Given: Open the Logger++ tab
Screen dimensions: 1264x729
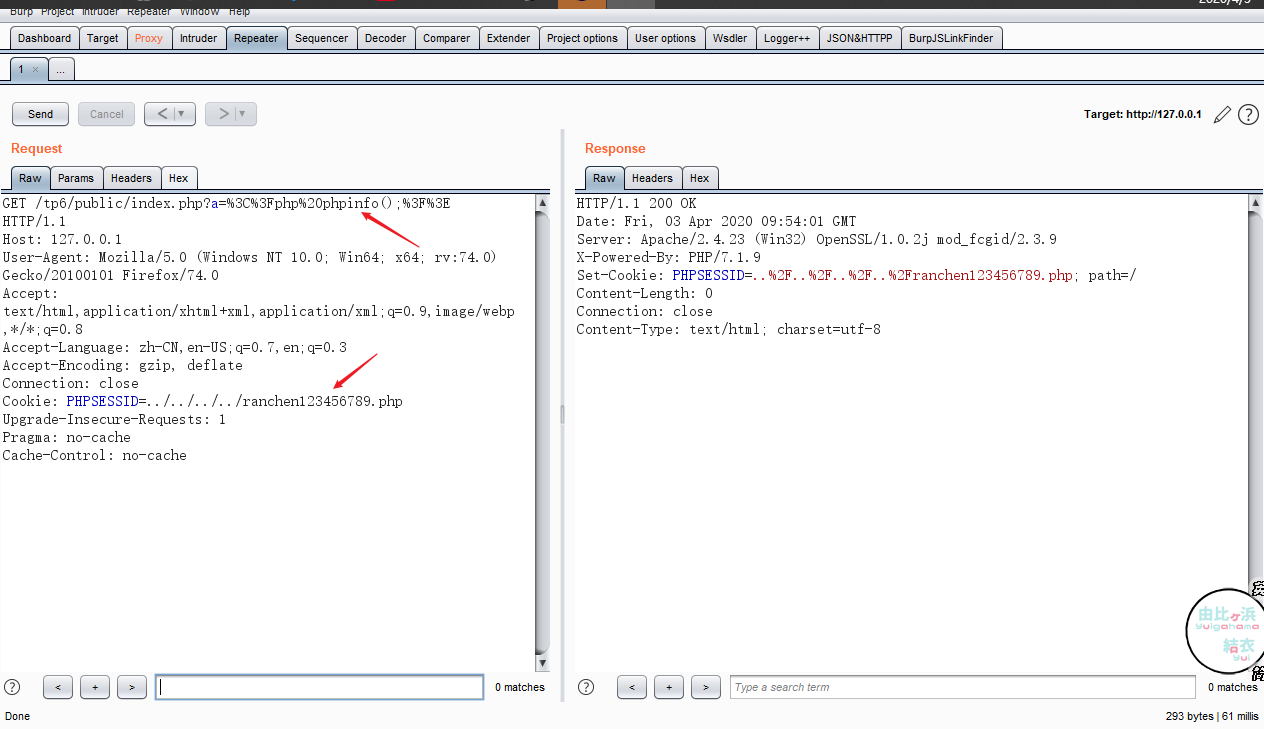Looking at the screenshot, I should (787, 38).
